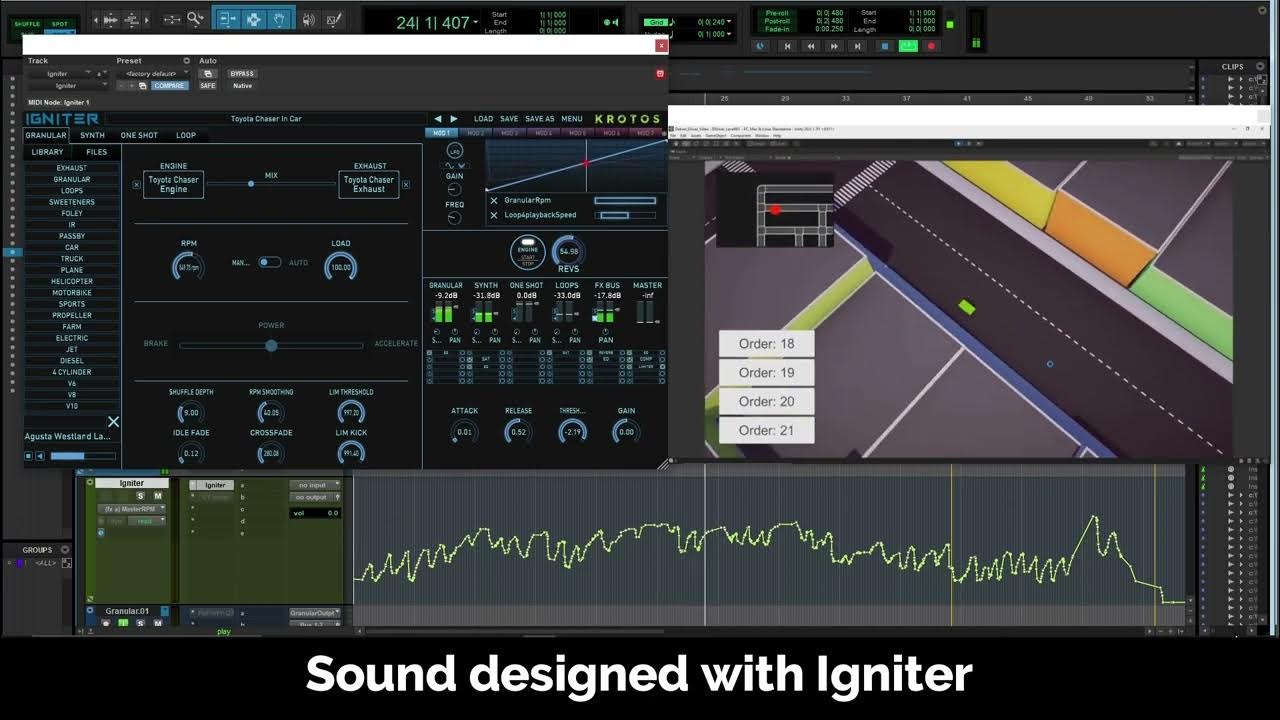The image size is (1280, 720).
Task: Select Toyota Chaser Engine slot
Action: point(173,184)
